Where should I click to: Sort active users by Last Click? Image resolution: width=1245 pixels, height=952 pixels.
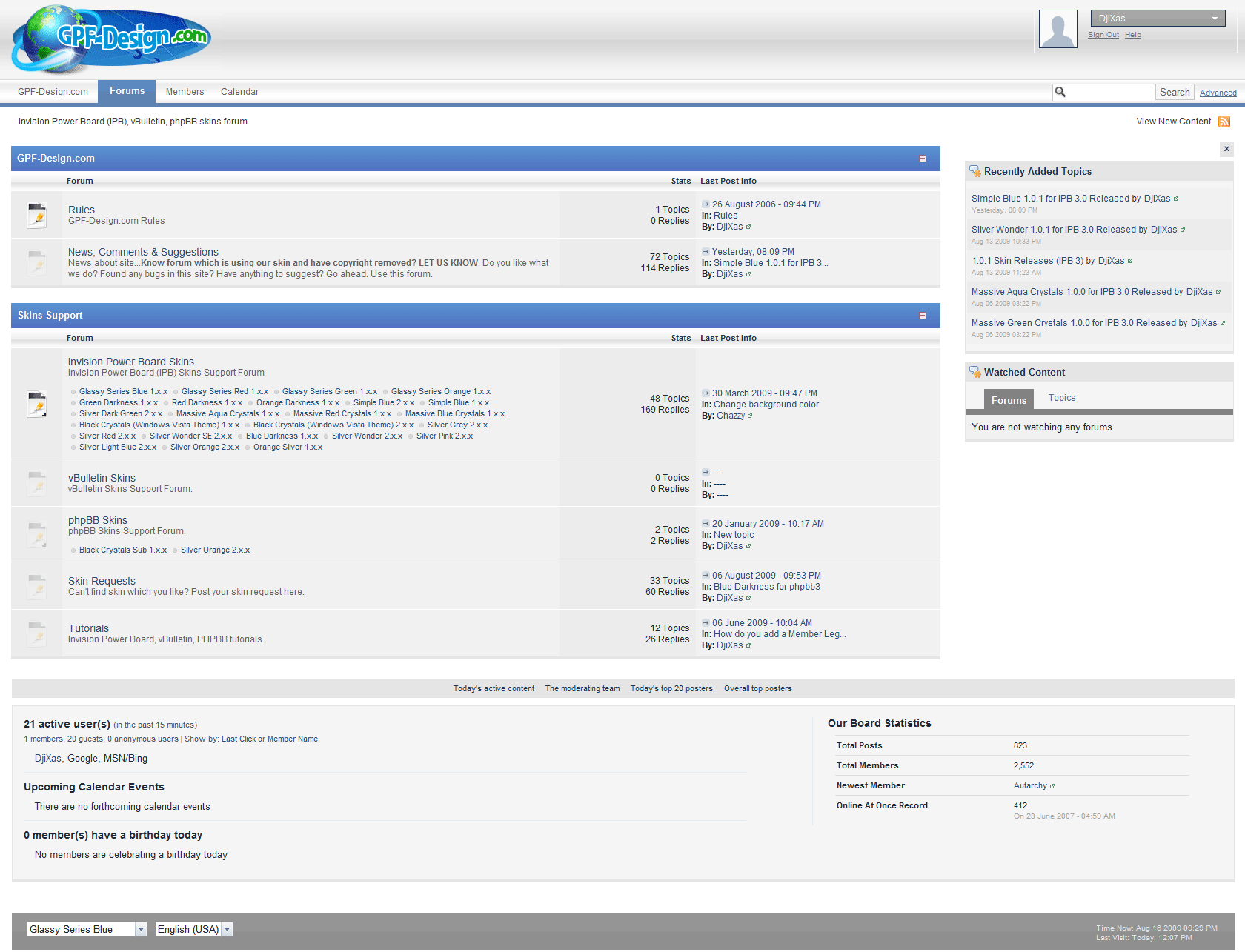(x=239, y=739)
